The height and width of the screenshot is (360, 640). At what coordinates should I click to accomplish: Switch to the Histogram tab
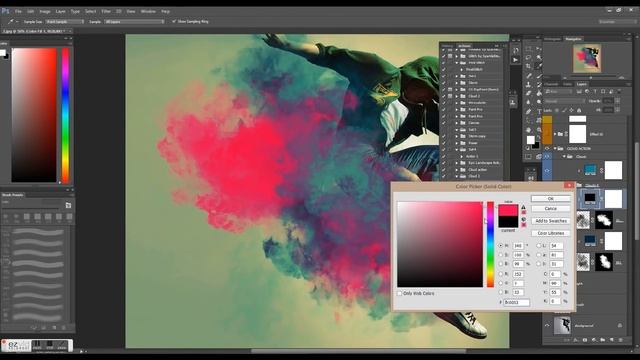tap(553, 39)
